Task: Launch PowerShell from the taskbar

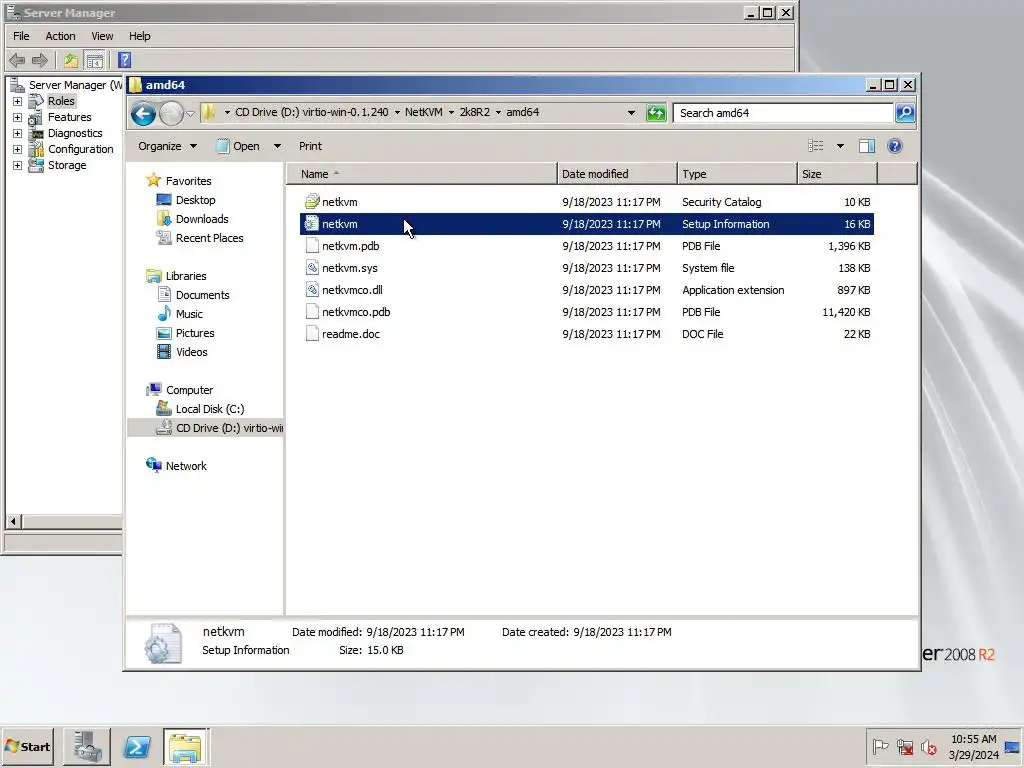Action: pos(136,747)
